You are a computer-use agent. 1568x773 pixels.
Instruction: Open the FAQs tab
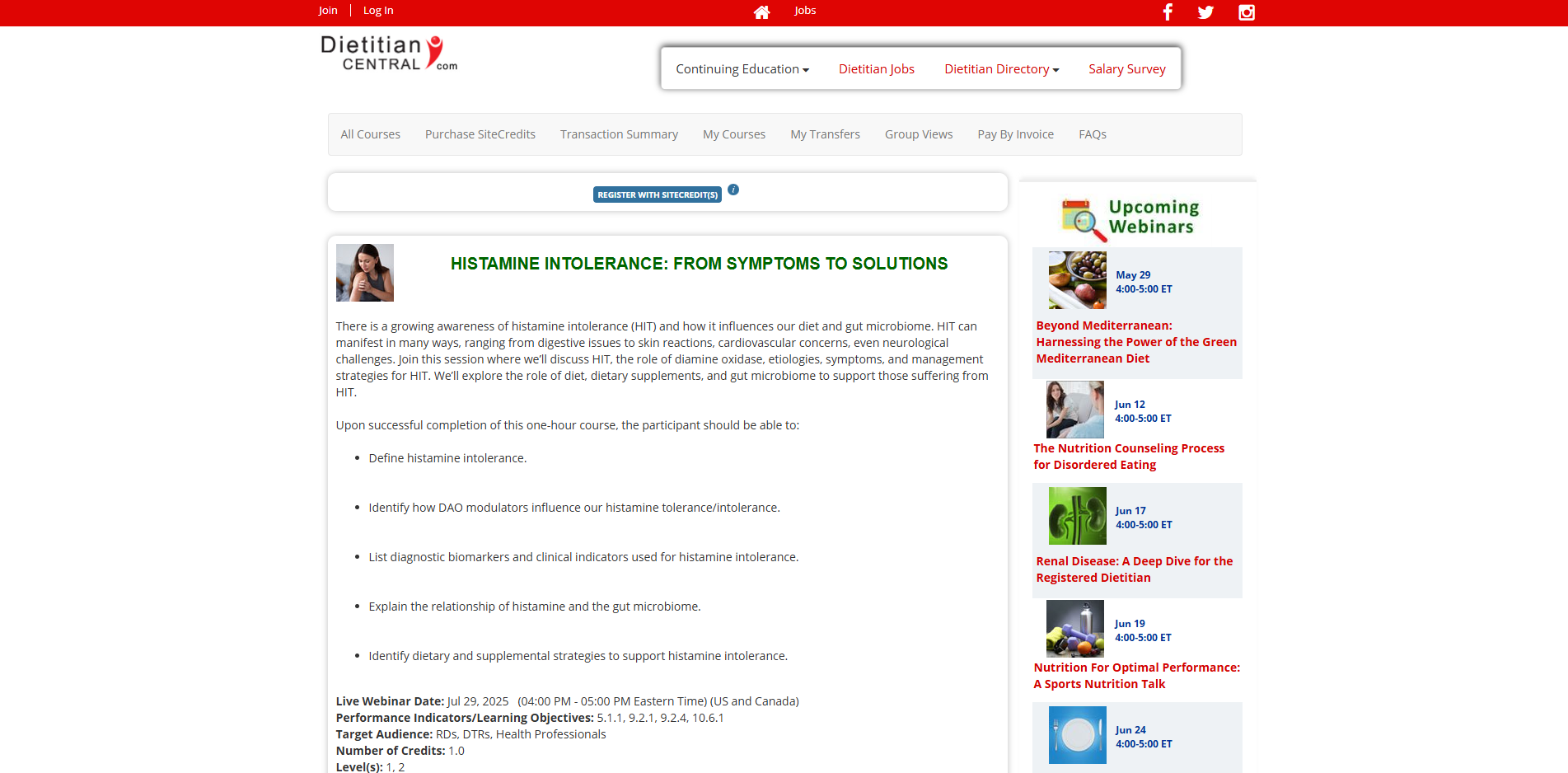(x=1092, y=134)
